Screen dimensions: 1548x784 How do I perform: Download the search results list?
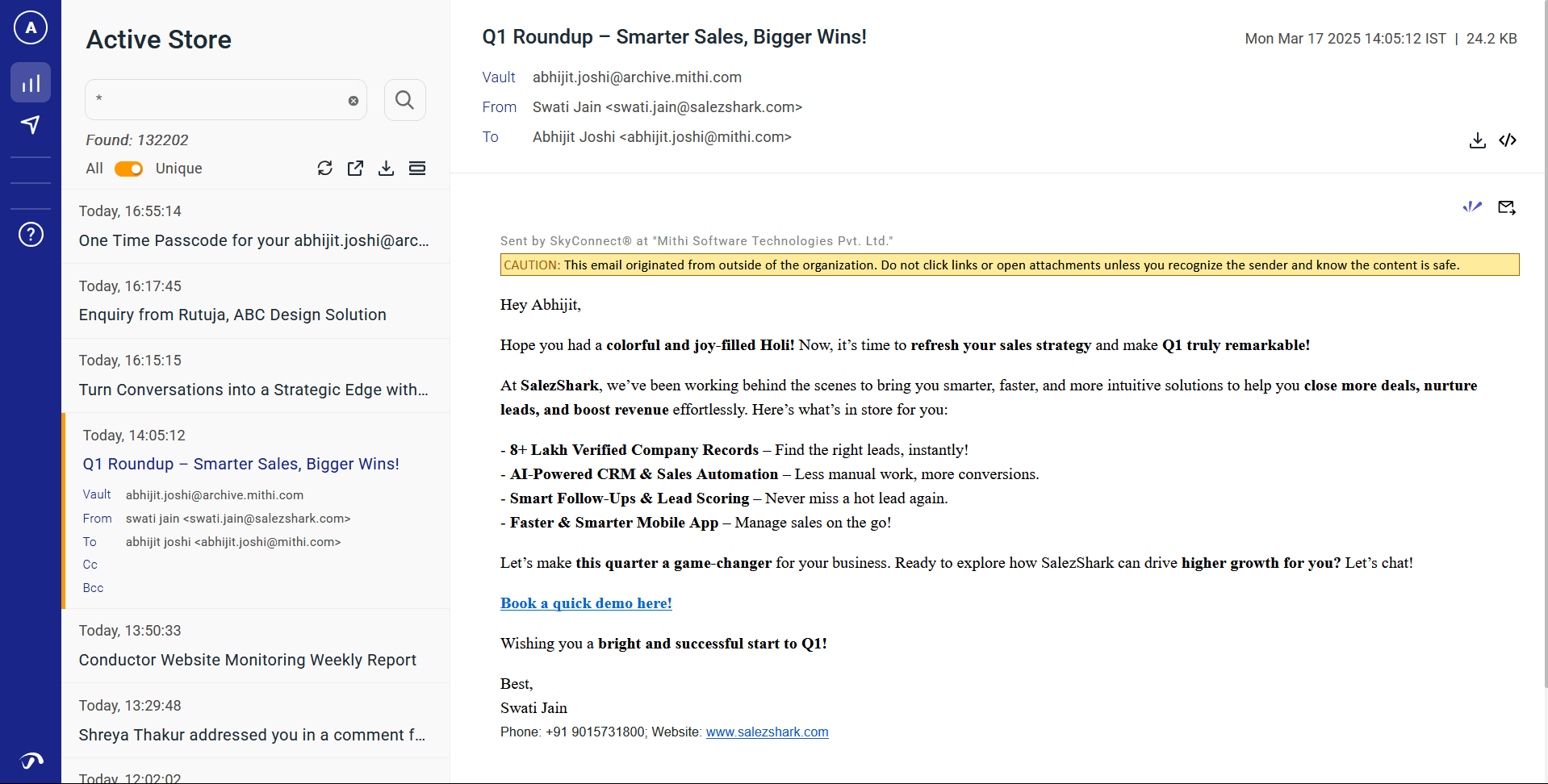pos(387,168)
